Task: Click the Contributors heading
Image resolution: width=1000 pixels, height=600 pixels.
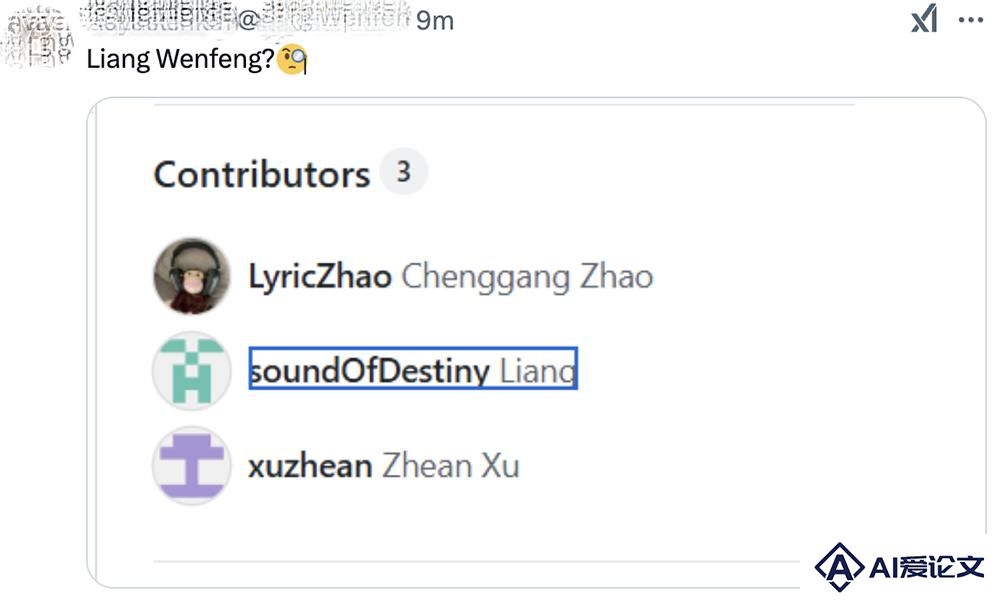Action: pos(261,174)
